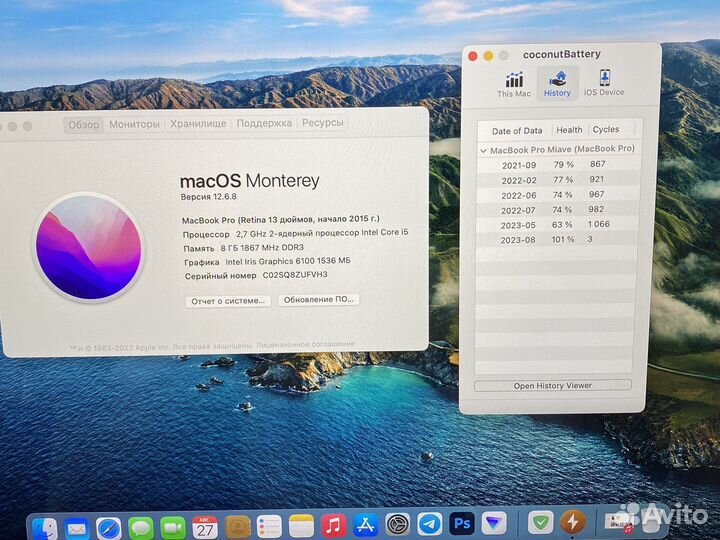Click the 79 % health value
Image resolution: width=720 pixels, height=540 pixels.
click(x=563, y=164)
